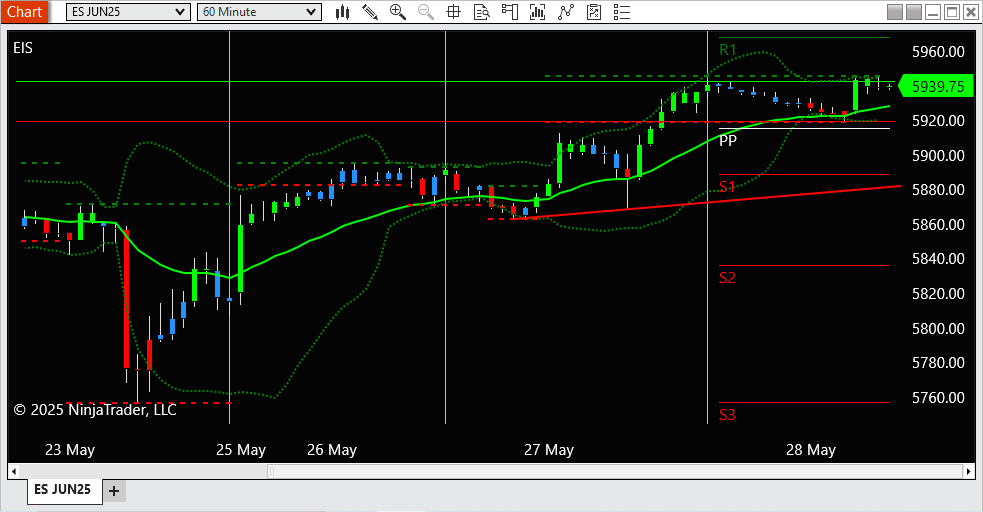Click the R1 pivot label
Screen dimensions: 983x512
coord(728,50)
